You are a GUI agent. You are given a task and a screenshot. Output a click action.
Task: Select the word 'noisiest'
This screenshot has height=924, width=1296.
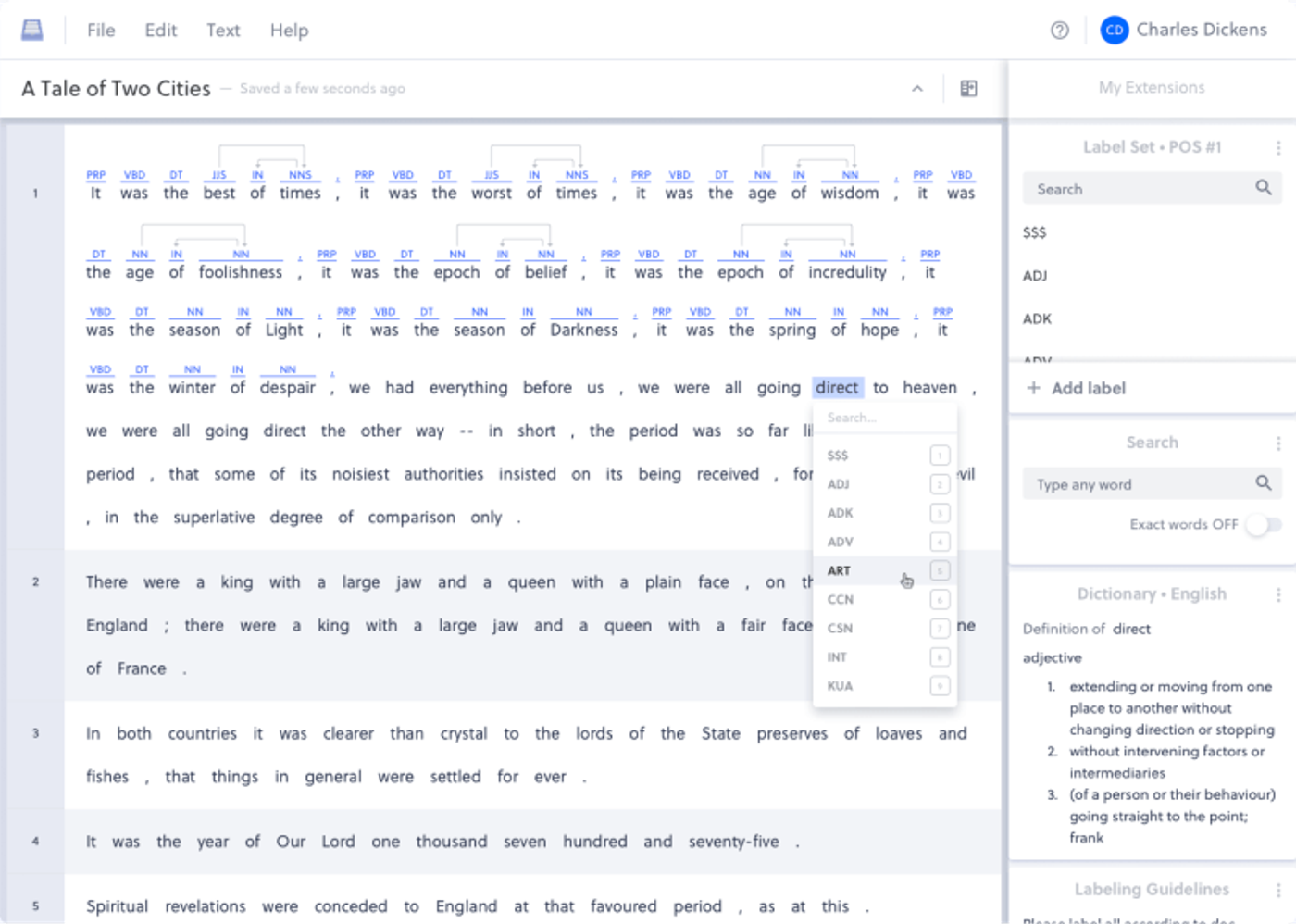[361, 474]
